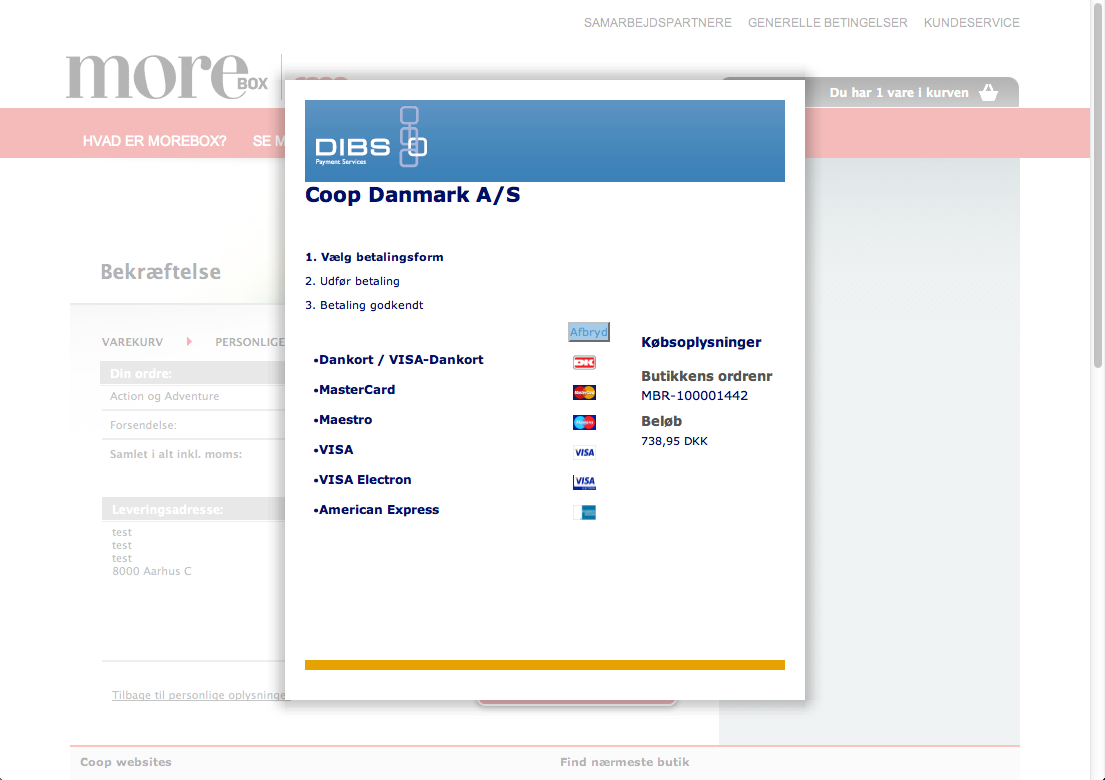Select VISA Electron payment option
The height and width of the screenshot is (780, 1105).
click(363, 480)
